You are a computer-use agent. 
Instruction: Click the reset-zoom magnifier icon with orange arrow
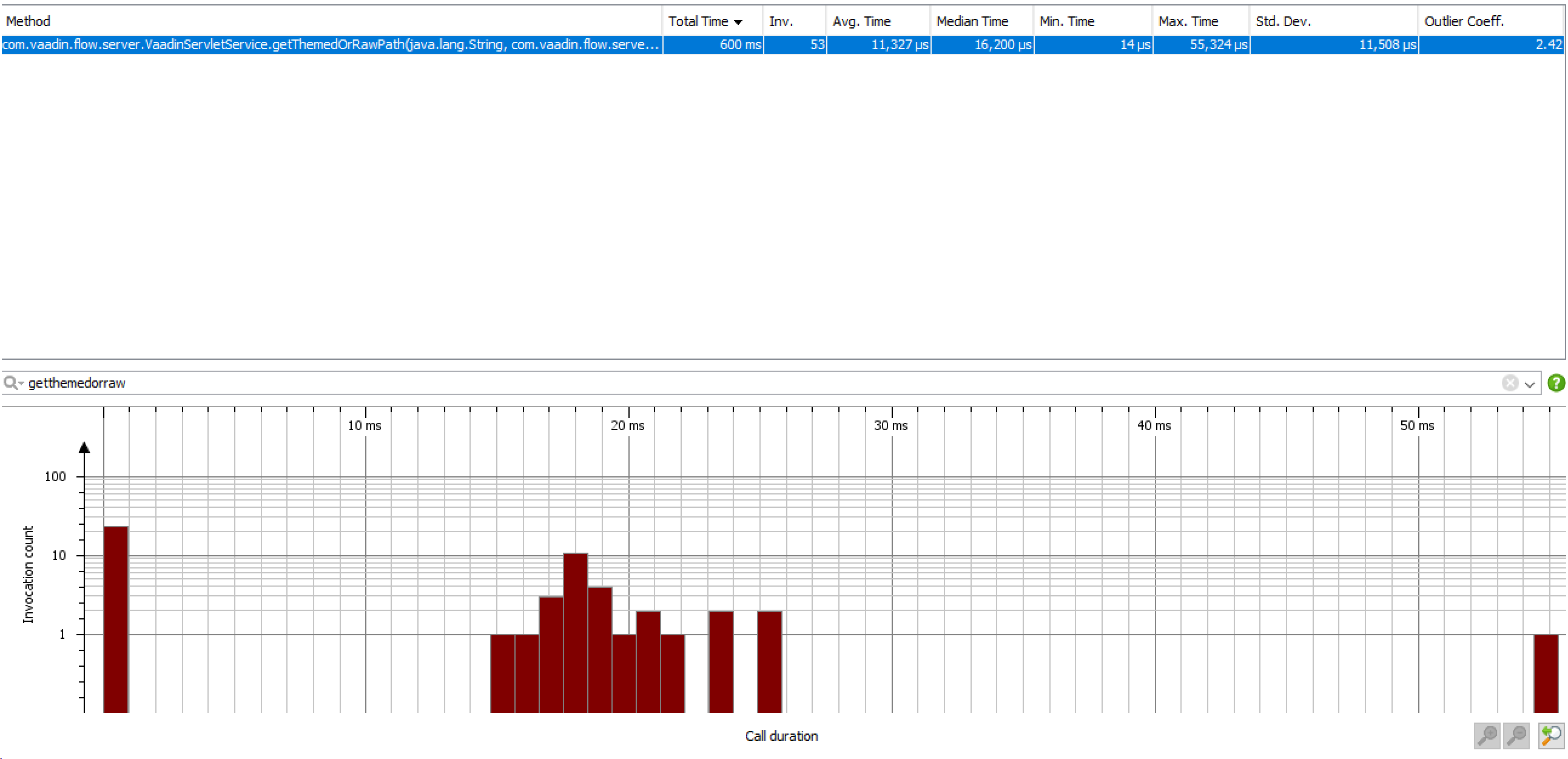click(1550, 736)
